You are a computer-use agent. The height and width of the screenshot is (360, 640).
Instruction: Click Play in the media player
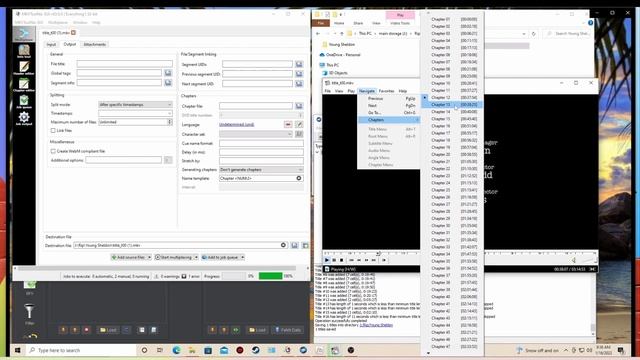point(327,260)
